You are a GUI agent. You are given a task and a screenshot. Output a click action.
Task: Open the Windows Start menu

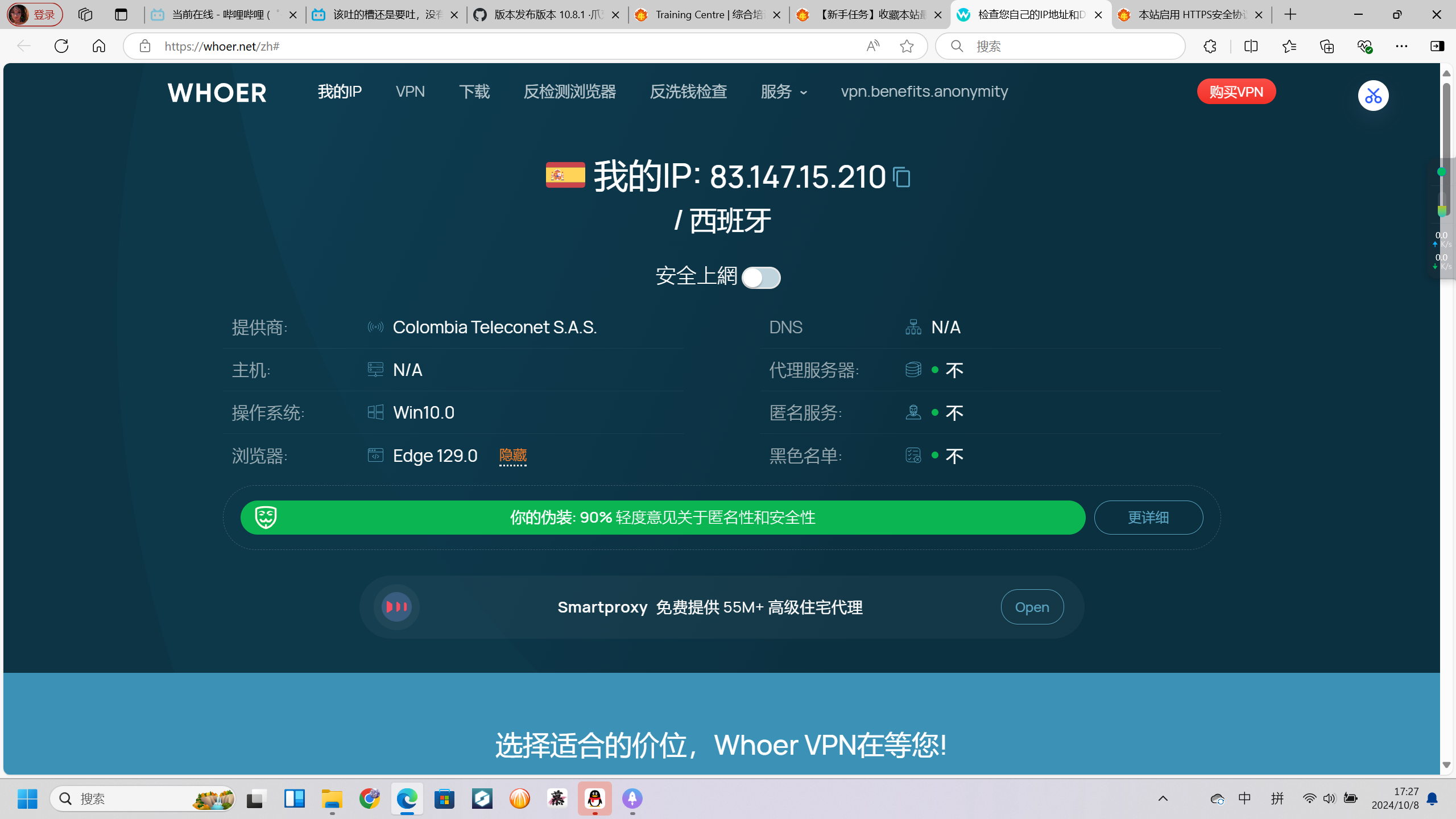27,799
